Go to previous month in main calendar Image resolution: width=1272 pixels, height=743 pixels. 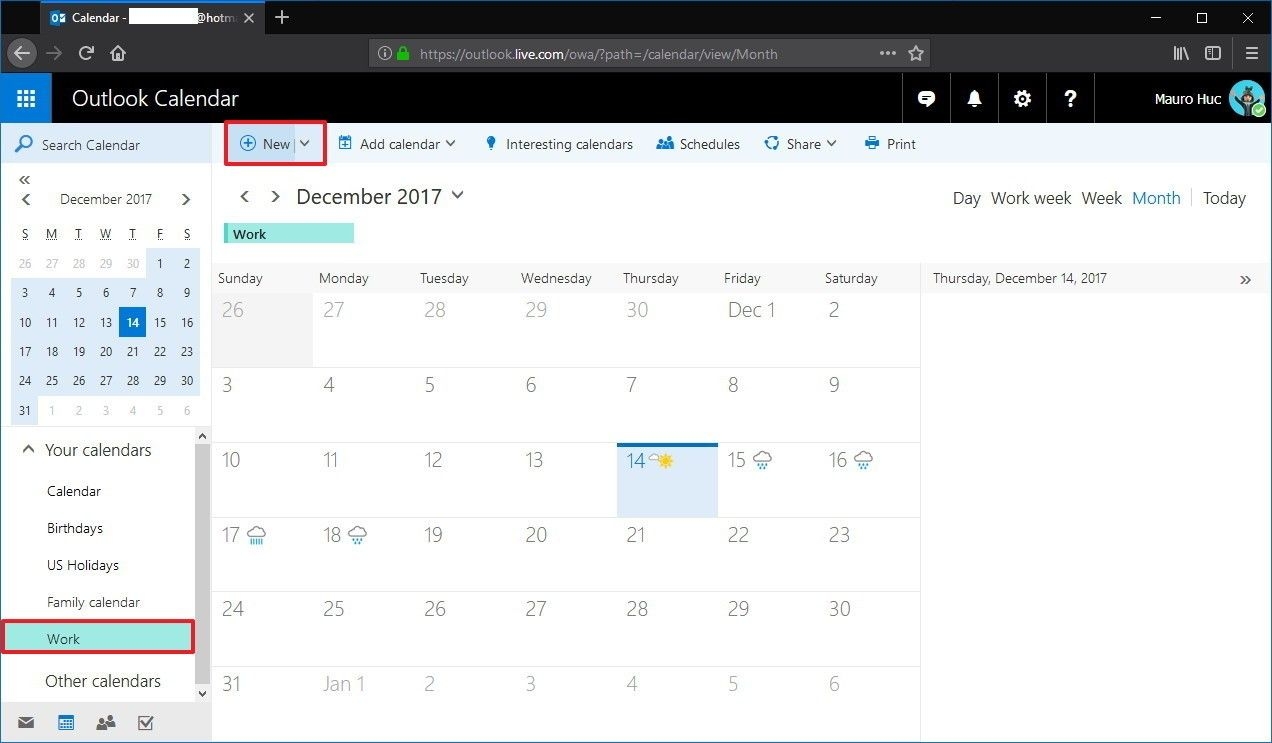coord(245,197)
